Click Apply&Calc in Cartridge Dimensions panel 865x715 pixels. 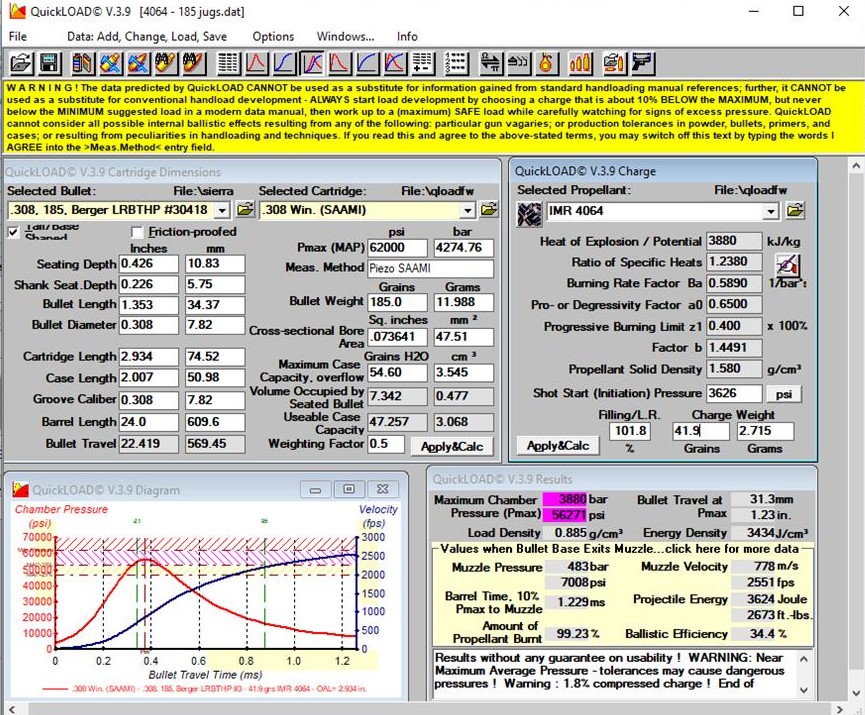[452, 446]
